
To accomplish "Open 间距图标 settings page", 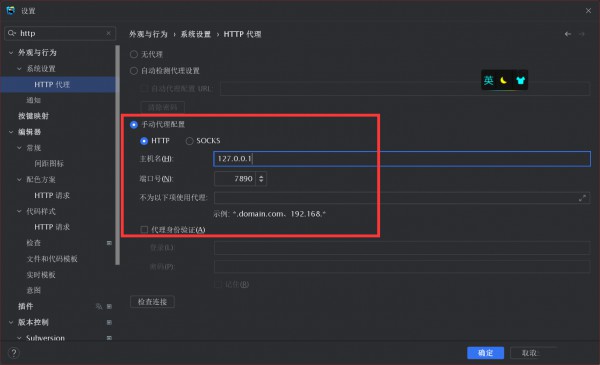I will (x=49, y=164).
